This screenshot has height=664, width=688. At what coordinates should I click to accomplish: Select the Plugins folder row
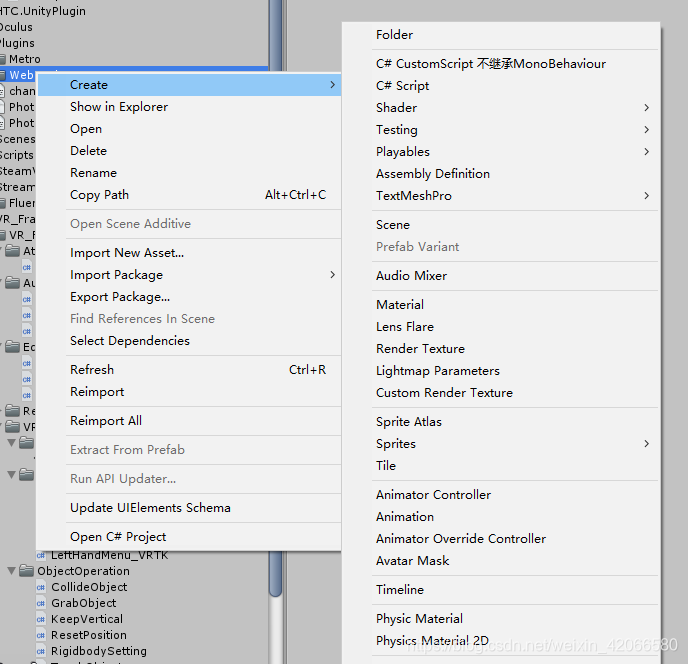[x=134, y=43]
